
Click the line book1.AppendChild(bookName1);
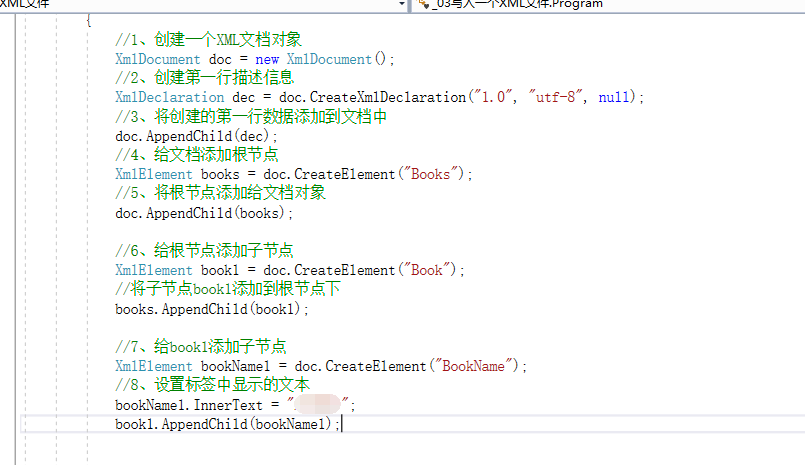pyautogui.click(x=227, y=424)
